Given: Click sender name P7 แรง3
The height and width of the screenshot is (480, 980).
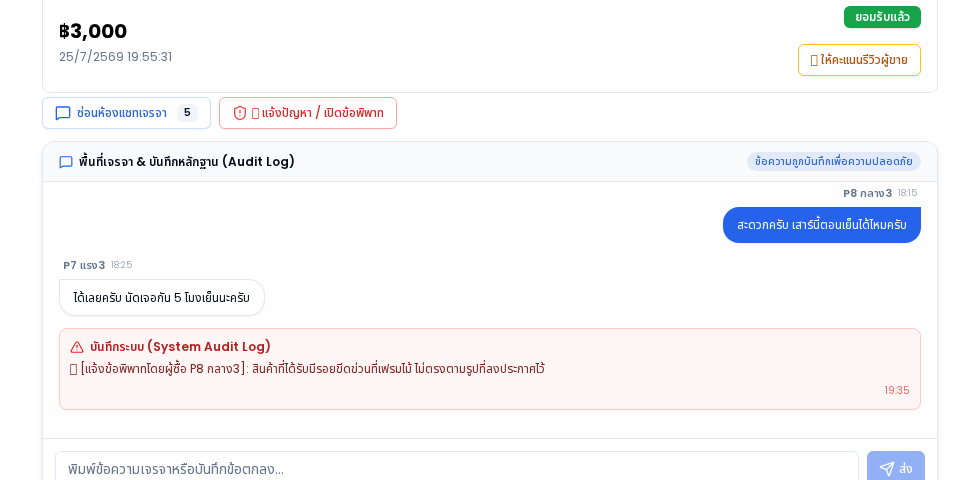Looking at the screenshot, I should [x=84, y=265].
